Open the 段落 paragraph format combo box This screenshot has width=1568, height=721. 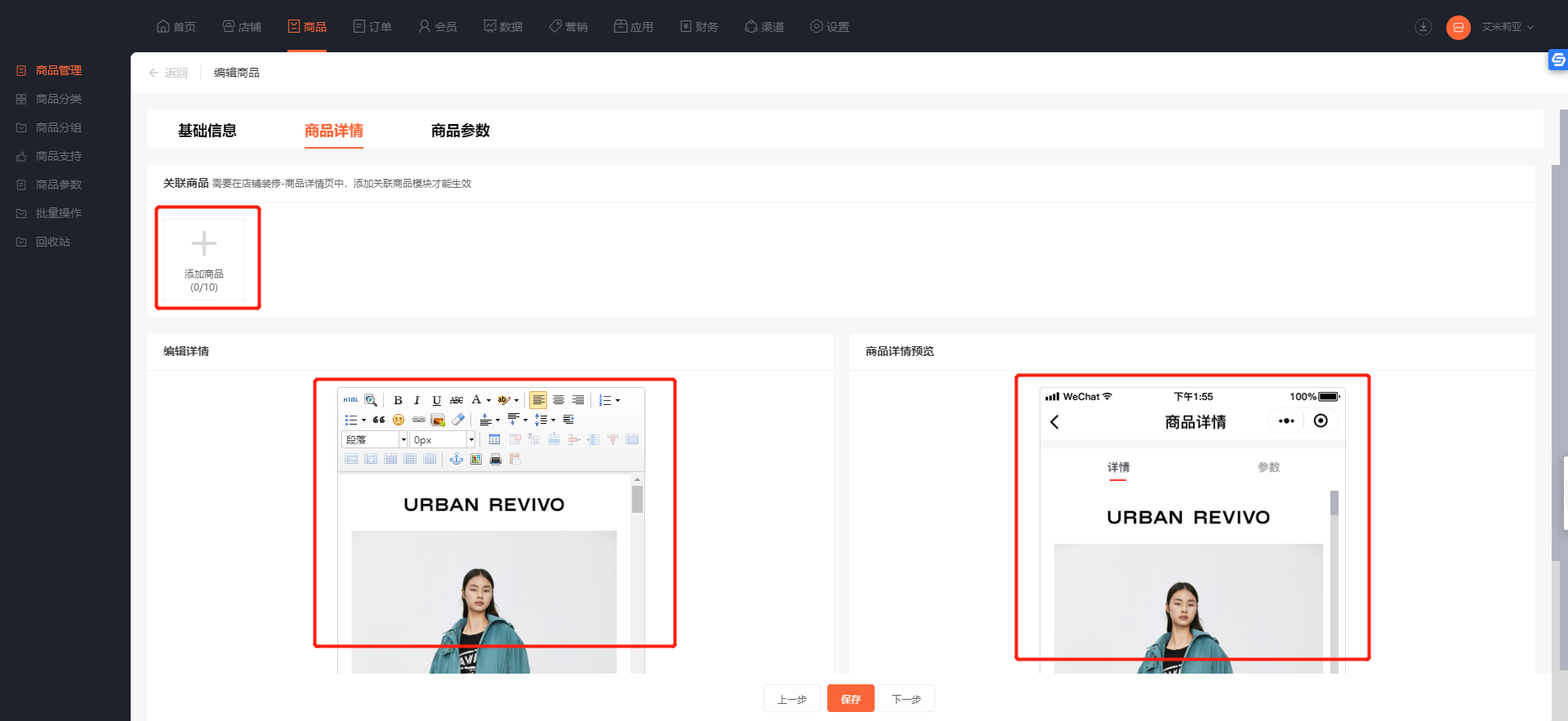(374, 439)
